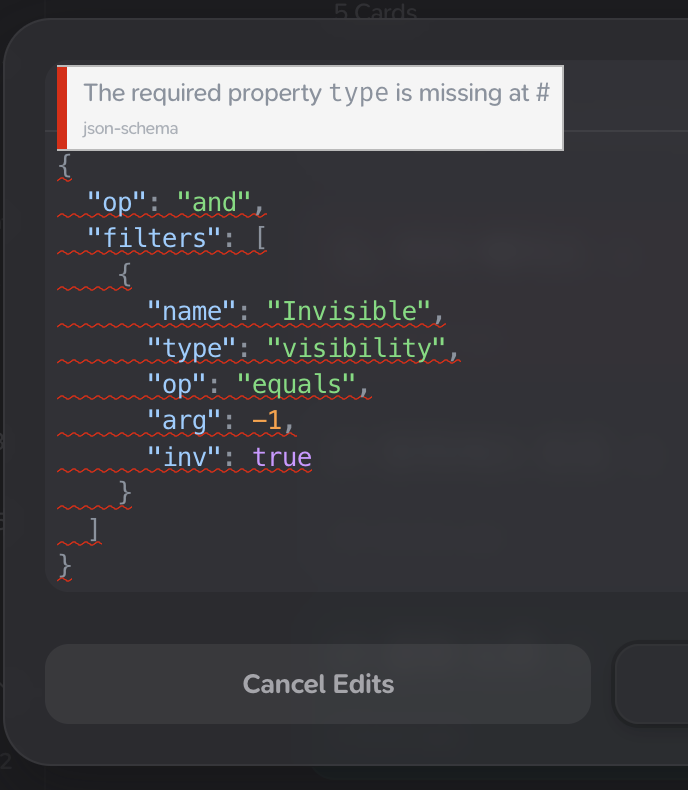Click the "5 Cards" label behind the dialog
Image resolution: width=688 pixels, height=790 pixels.
(375, 12)
